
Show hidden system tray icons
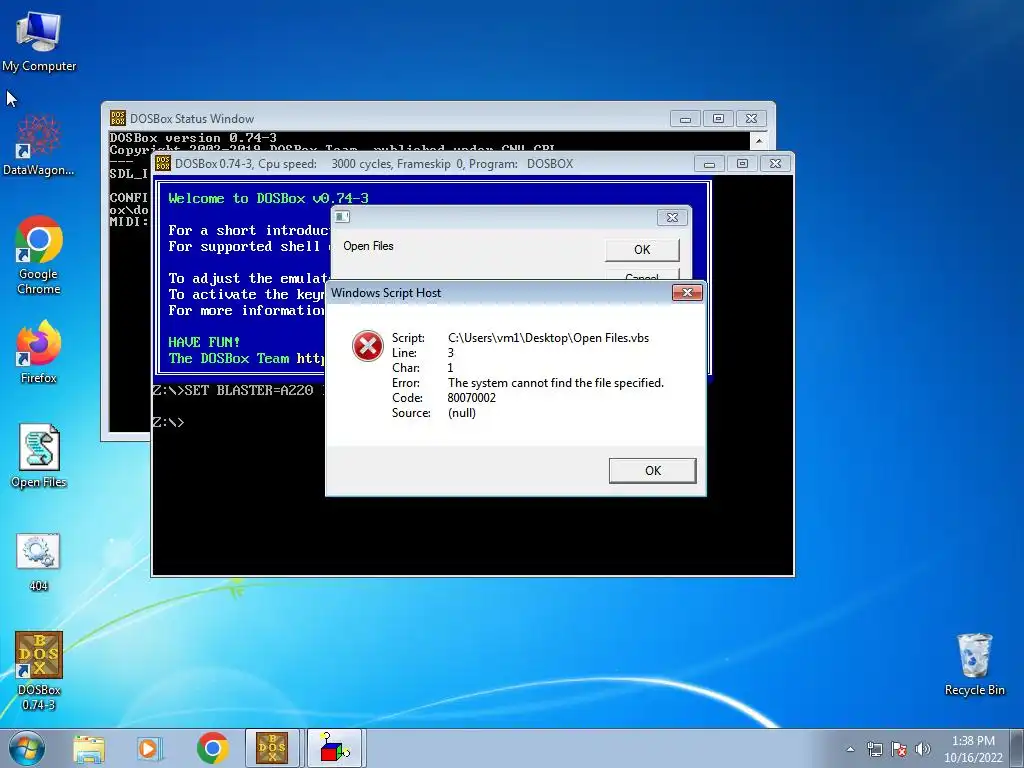pyautogui.click(x=850, y=749)
